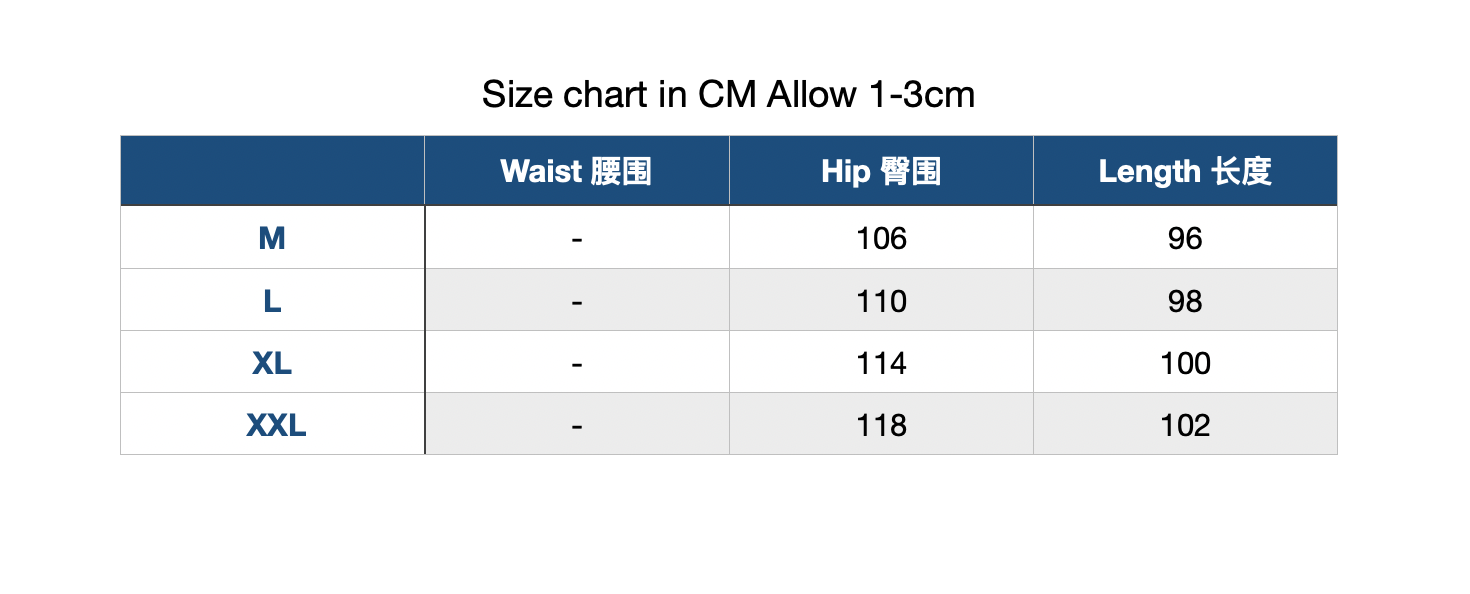
Task: Select the length value 100 cell
Action: click(x=1185, y=362)
